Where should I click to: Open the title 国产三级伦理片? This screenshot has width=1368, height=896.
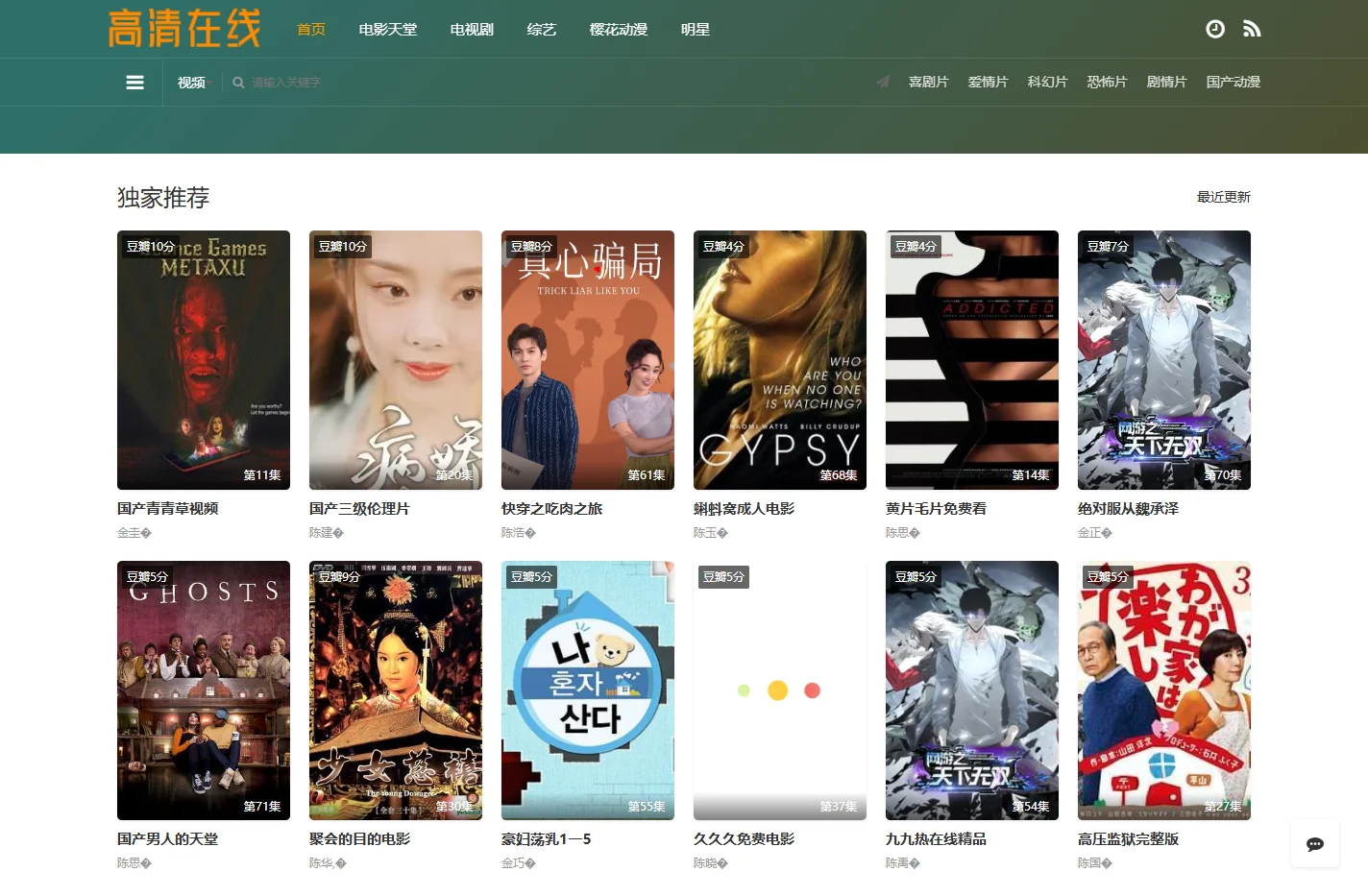[x=359, y=509]
